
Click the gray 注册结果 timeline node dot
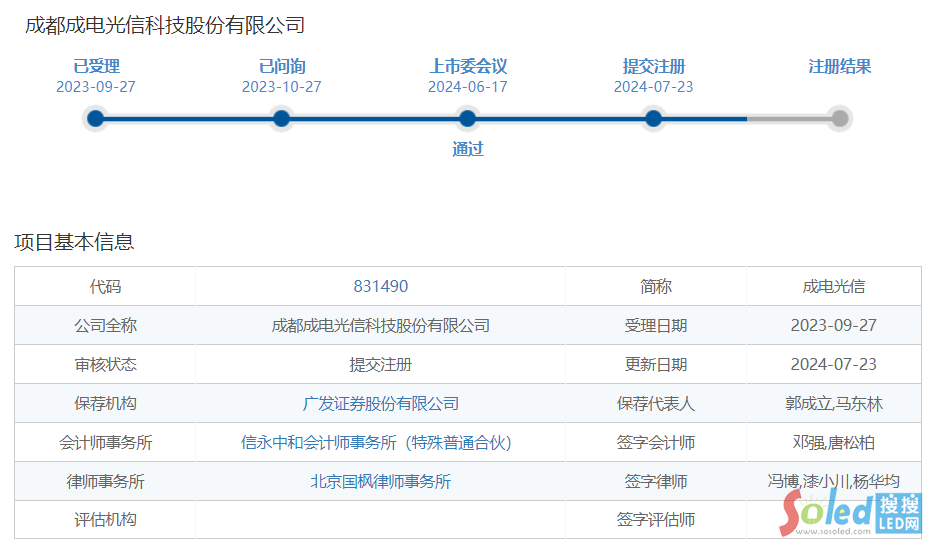[x=840, y=119]
